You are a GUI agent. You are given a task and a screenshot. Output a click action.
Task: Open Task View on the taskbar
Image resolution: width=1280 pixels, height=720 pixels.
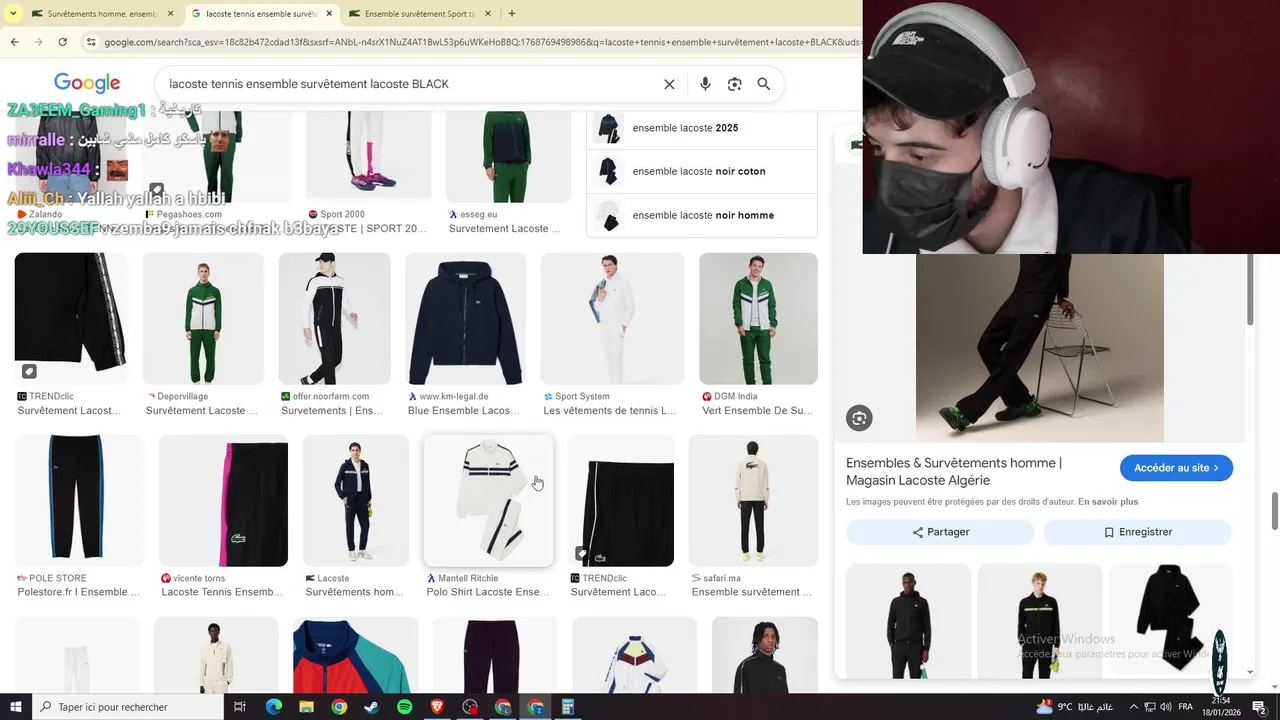pos(240,707)
